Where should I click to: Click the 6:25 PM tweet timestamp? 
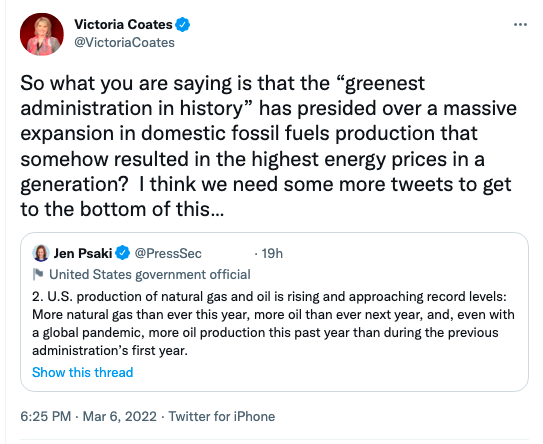(45, 416)
